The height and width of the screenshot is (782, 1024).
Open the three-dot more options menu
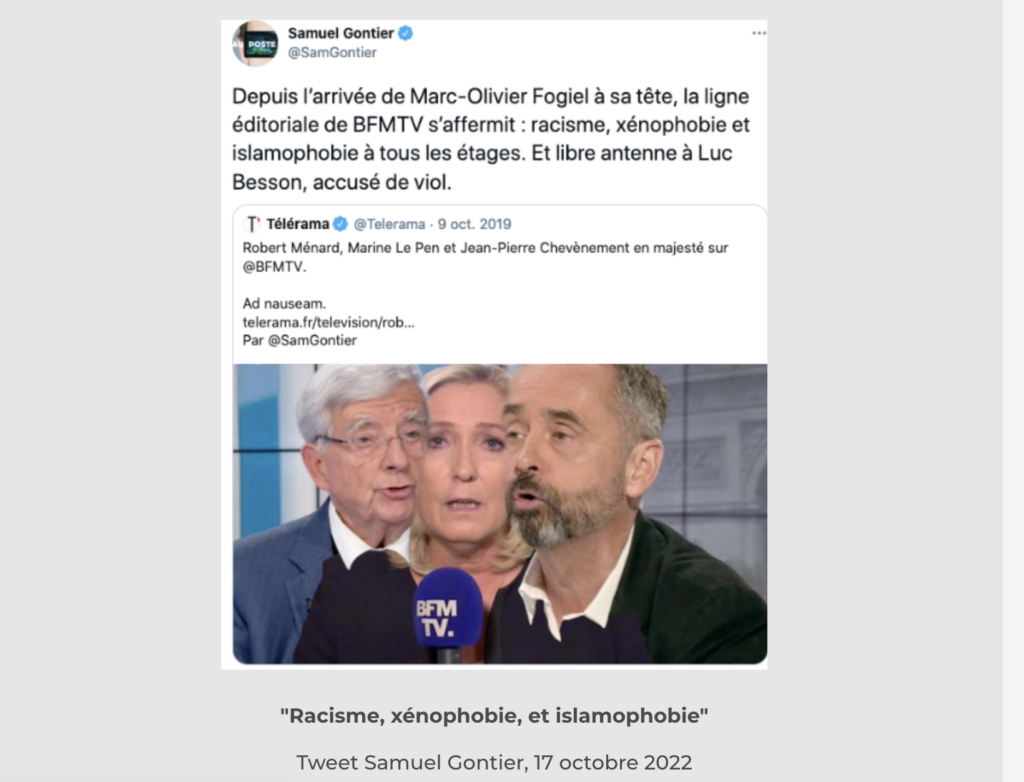click(758, 33)
